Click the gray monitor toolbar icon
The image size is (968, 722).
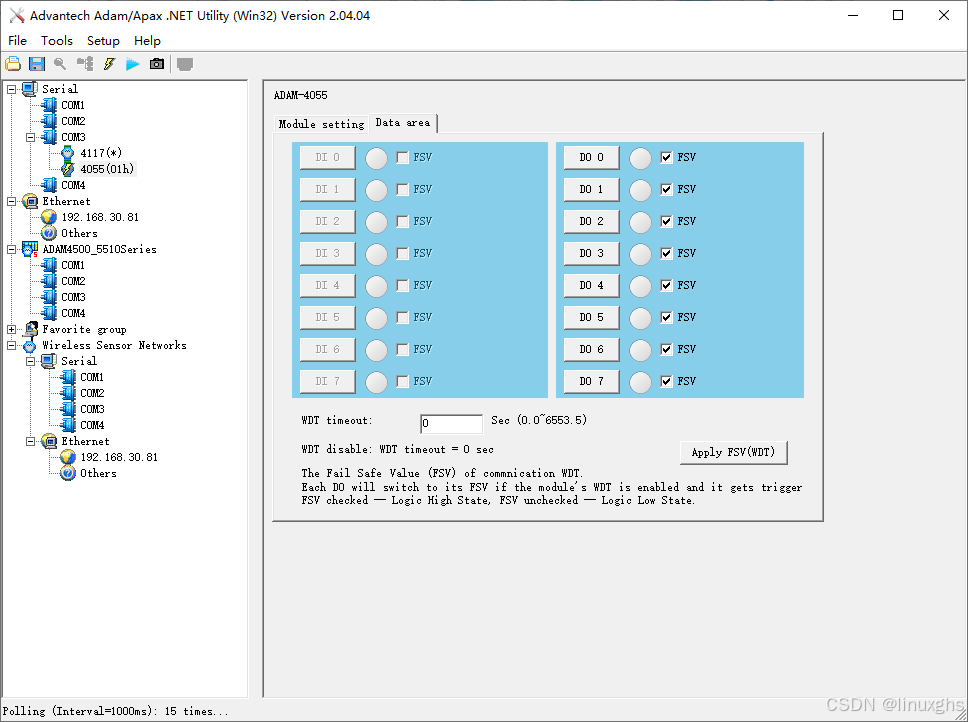click(x=185, y=64)
